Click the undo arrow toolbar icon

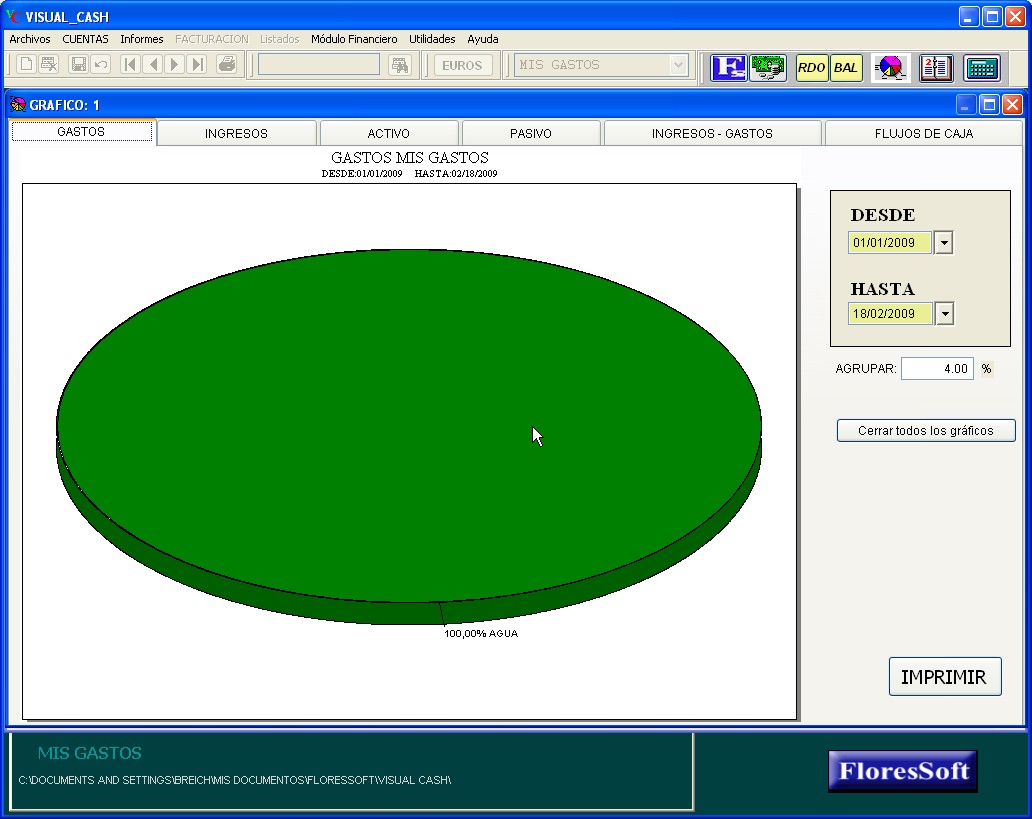pos(101,65)
